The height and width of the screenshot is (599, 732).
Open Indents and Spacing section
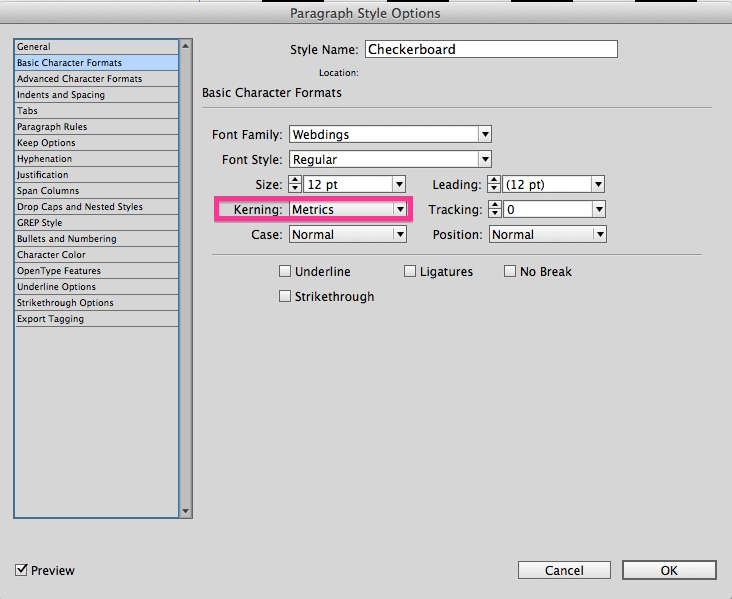97,94
